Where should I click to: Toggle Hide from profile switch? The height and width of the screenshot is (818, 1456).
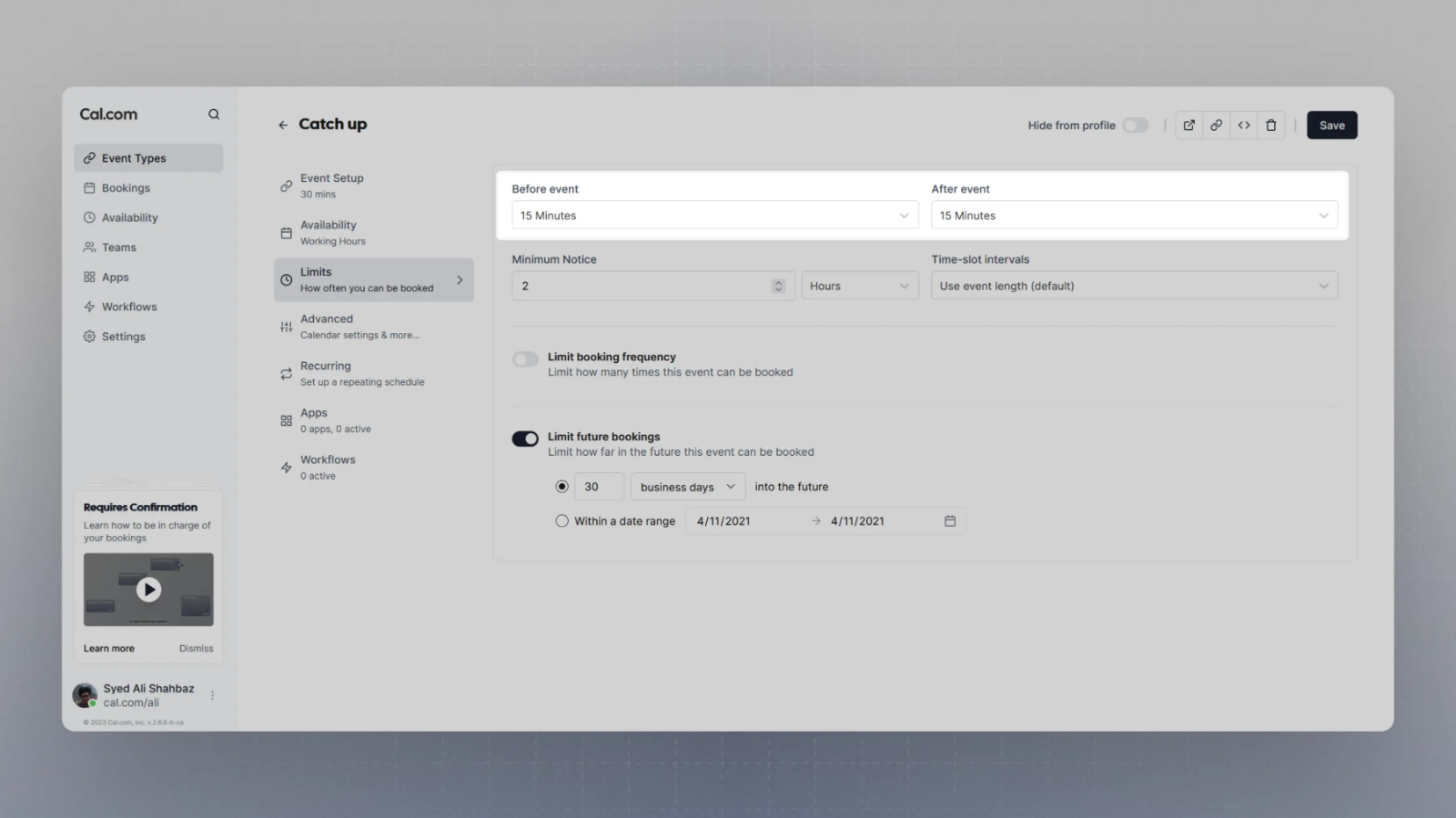pyautogui.click(x=1135, y=126)
